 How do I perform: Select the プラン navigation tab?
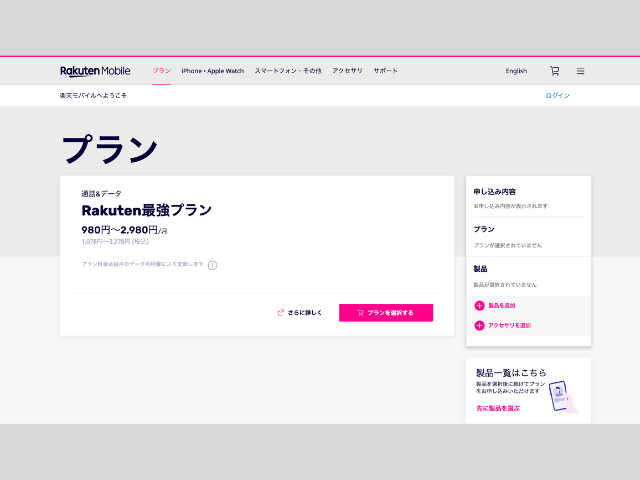tap(162, 71)
